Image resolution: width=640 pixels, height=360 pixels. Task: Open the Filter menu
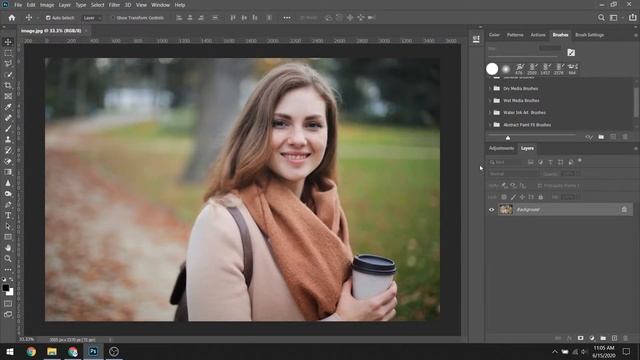[114, 5]
